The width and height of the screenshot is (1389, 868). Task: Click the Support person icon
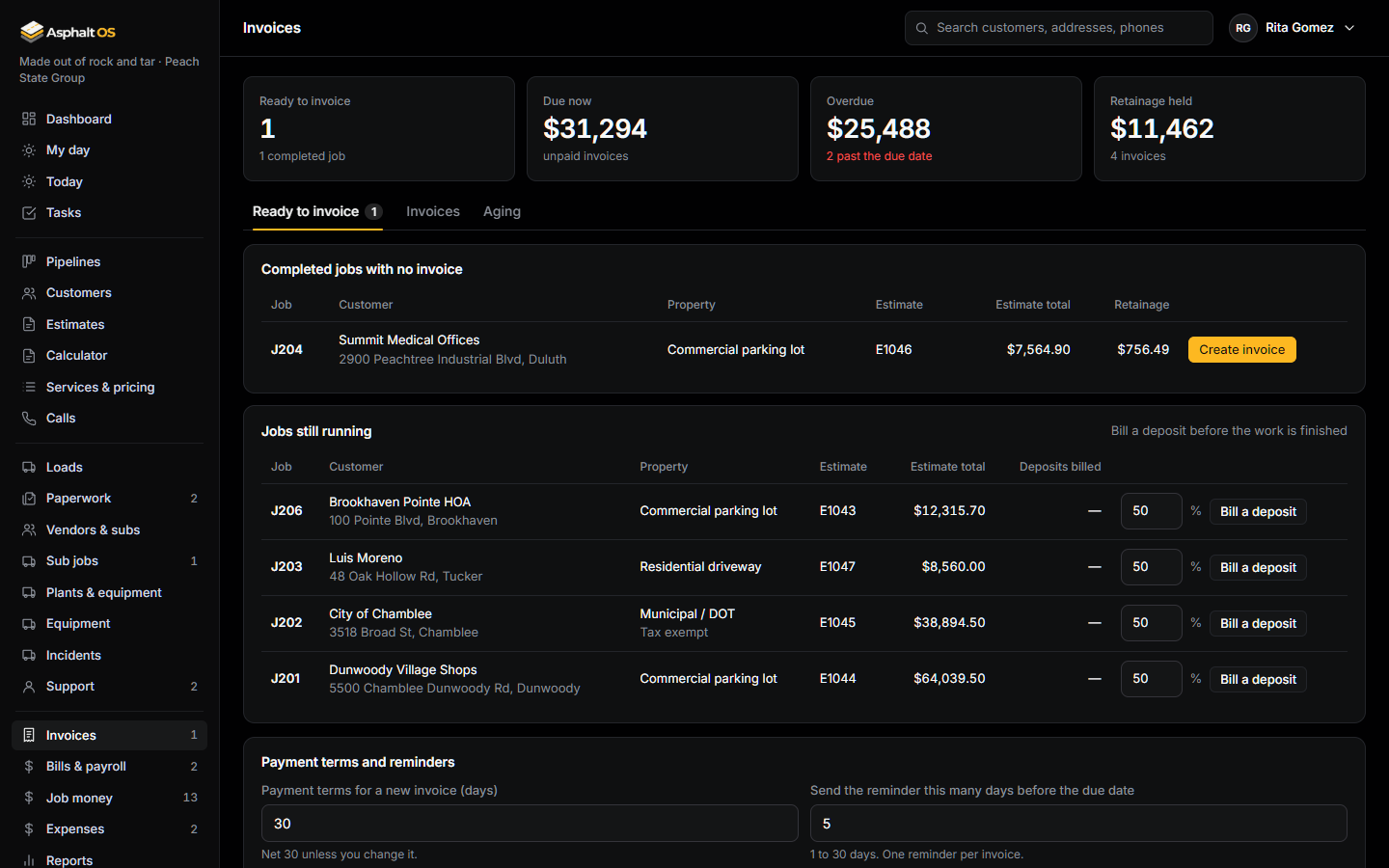[x=29, y=687]
